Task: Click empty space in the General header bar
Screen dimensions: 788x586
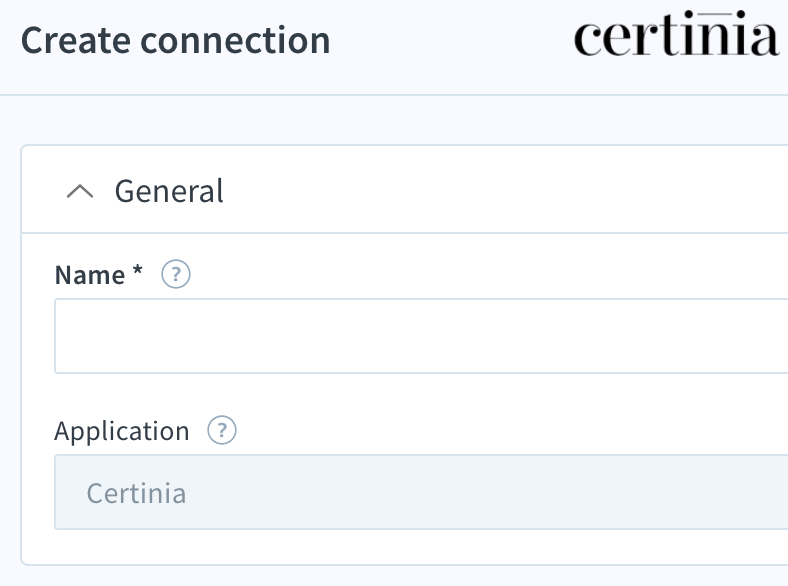Action: pos(503,190)
